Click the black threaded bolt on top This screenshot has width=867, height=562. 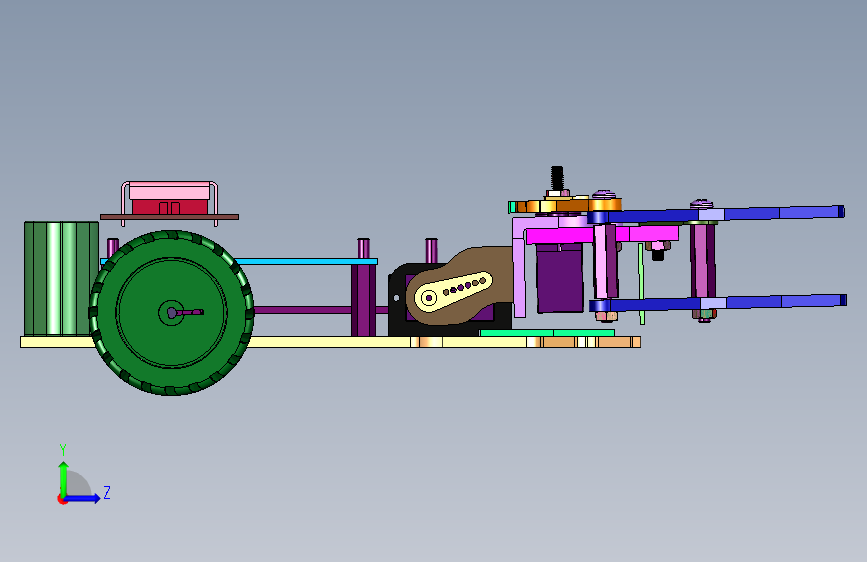click(x=557, y=178)
